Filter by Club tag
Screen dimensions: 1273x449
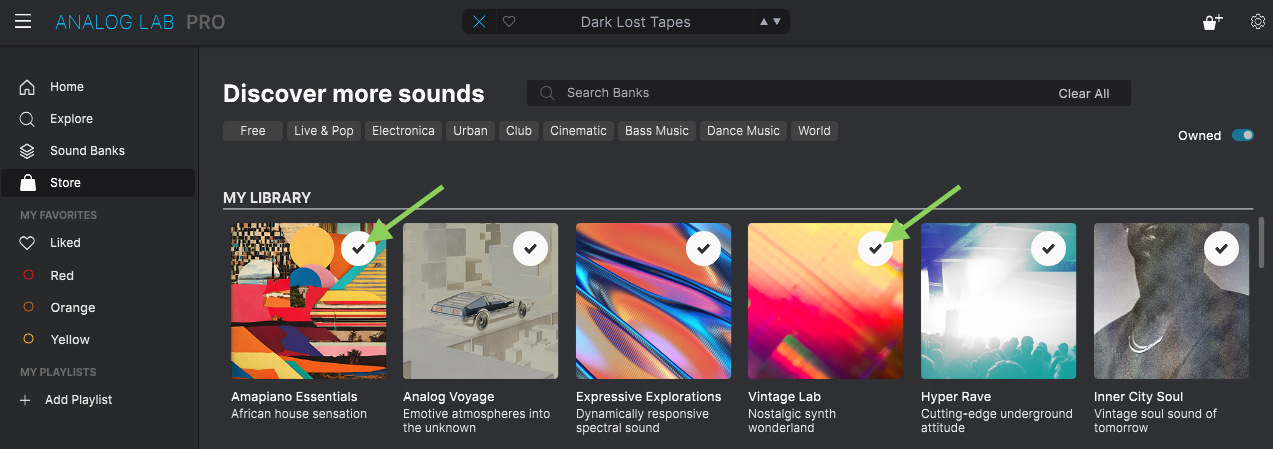[519, 131]
